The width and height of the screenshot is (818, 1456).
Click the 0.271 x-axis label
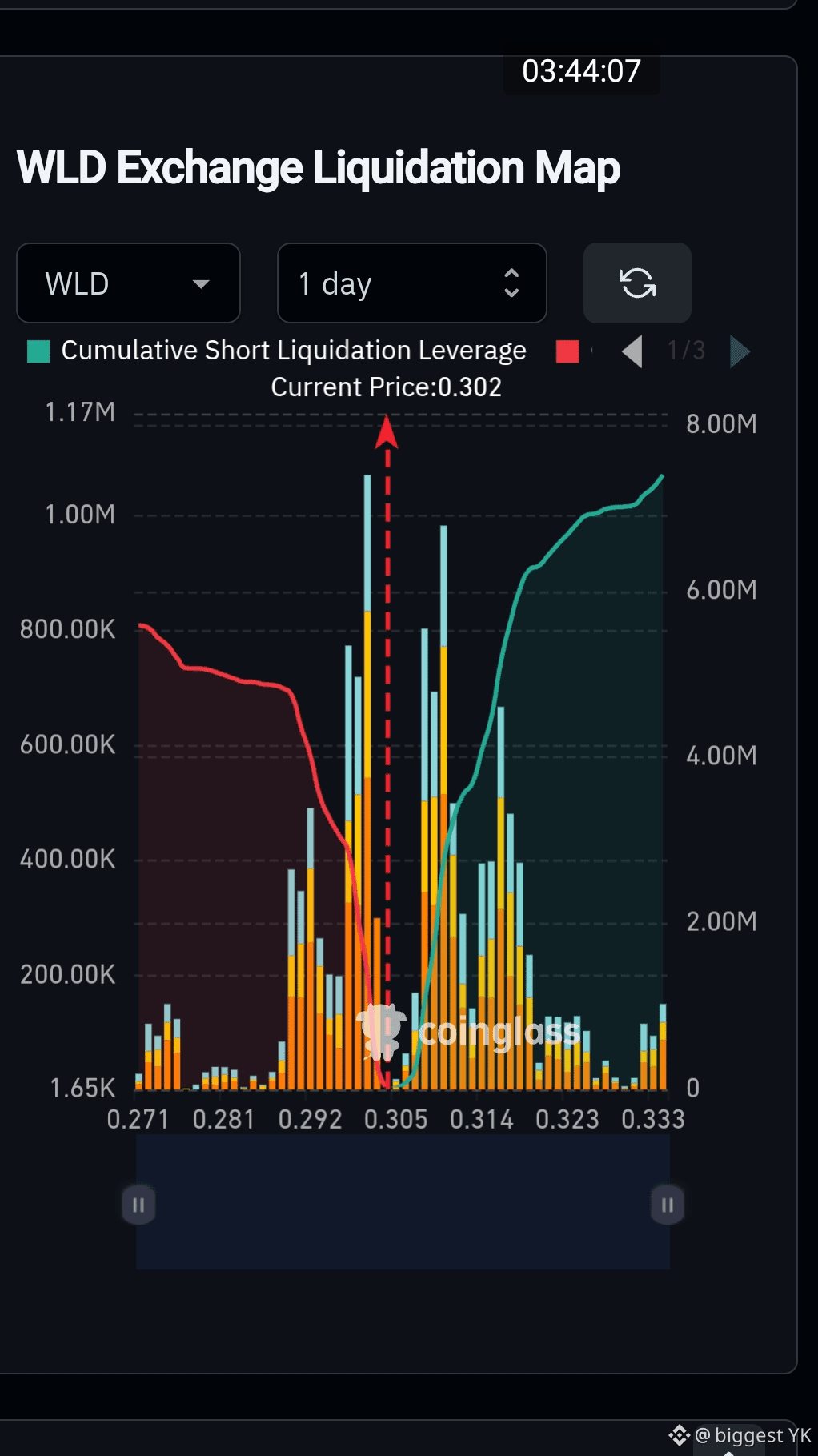point(138,1119)
